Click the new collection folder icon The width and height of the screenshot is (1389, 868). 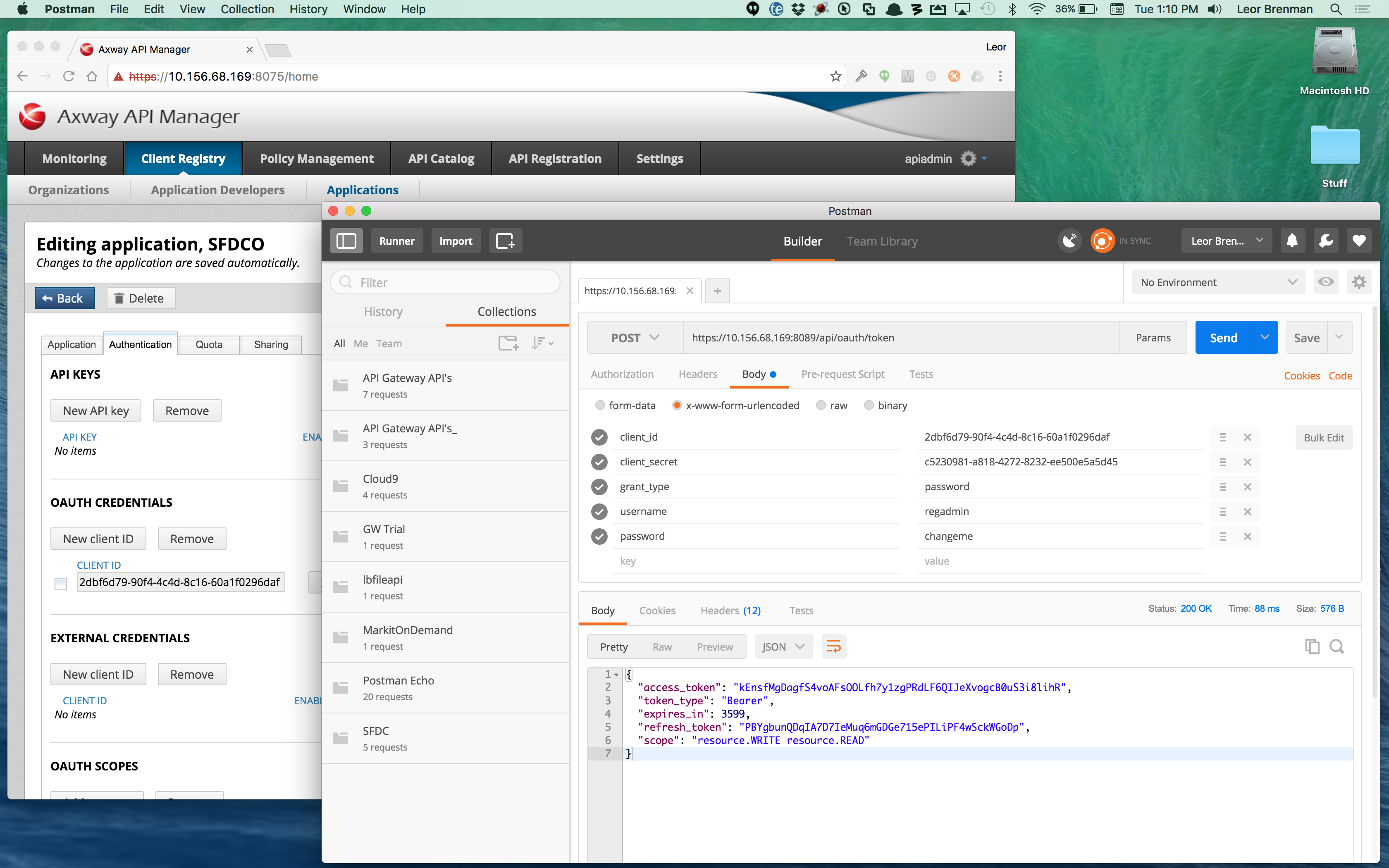click(508, 343)
